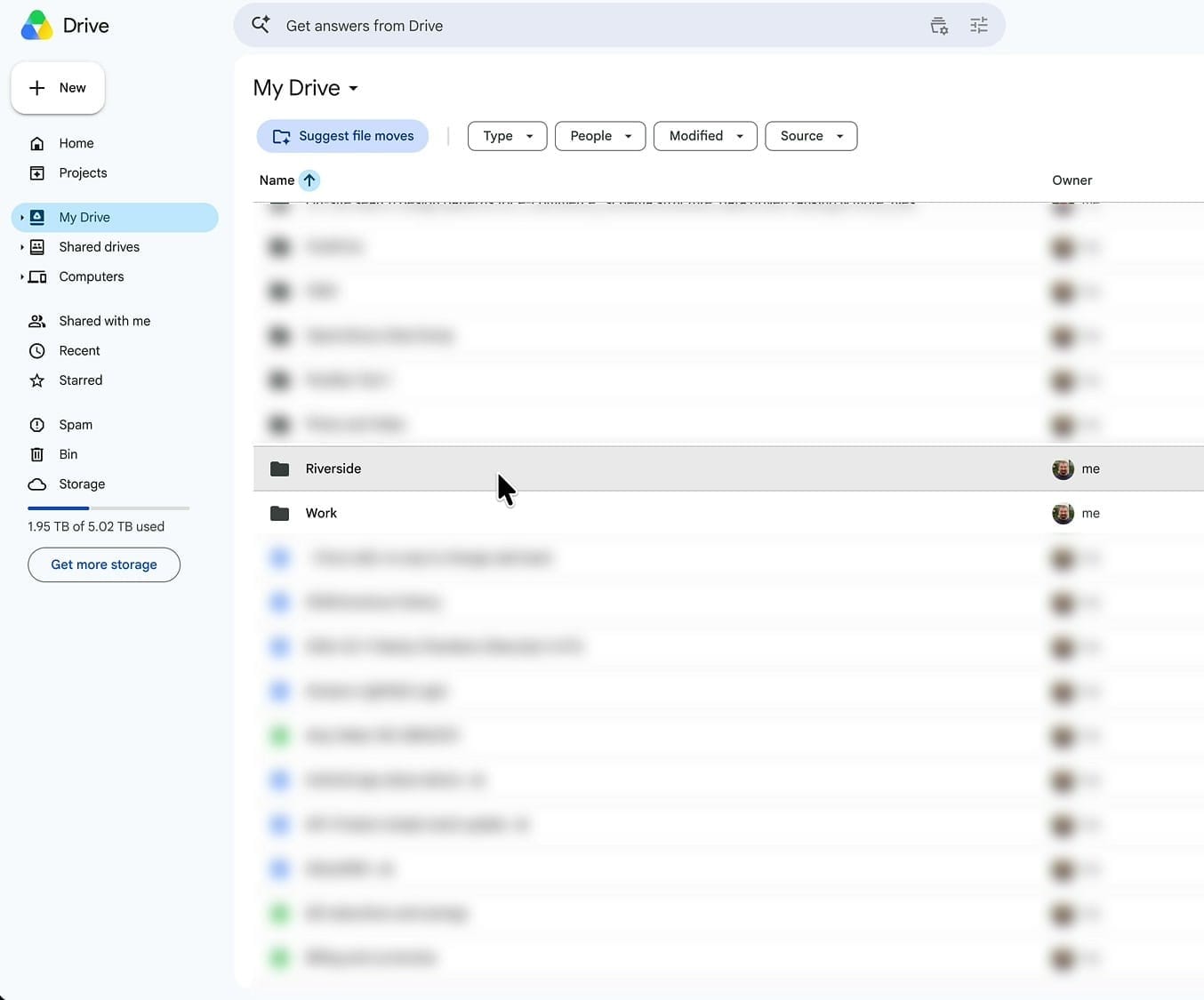Expand the Shared drives tree arrow
The image size is (1204, 1000).
click(21, 247)
